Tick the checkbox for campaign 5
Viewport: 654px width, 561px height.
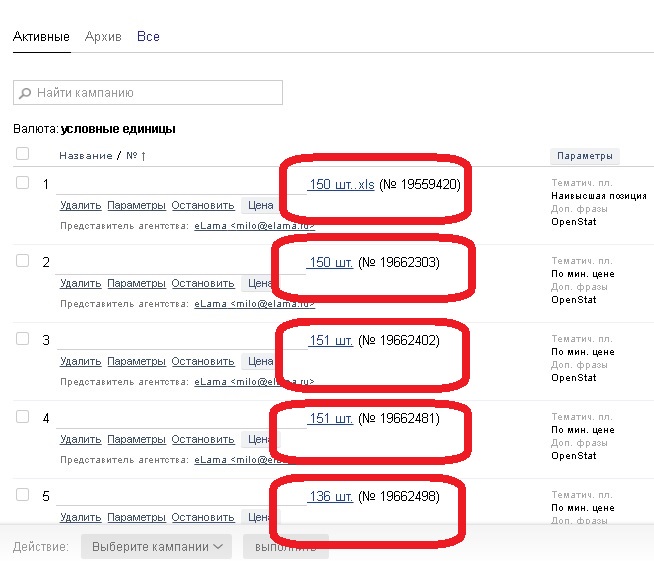(x=23, y=495)
